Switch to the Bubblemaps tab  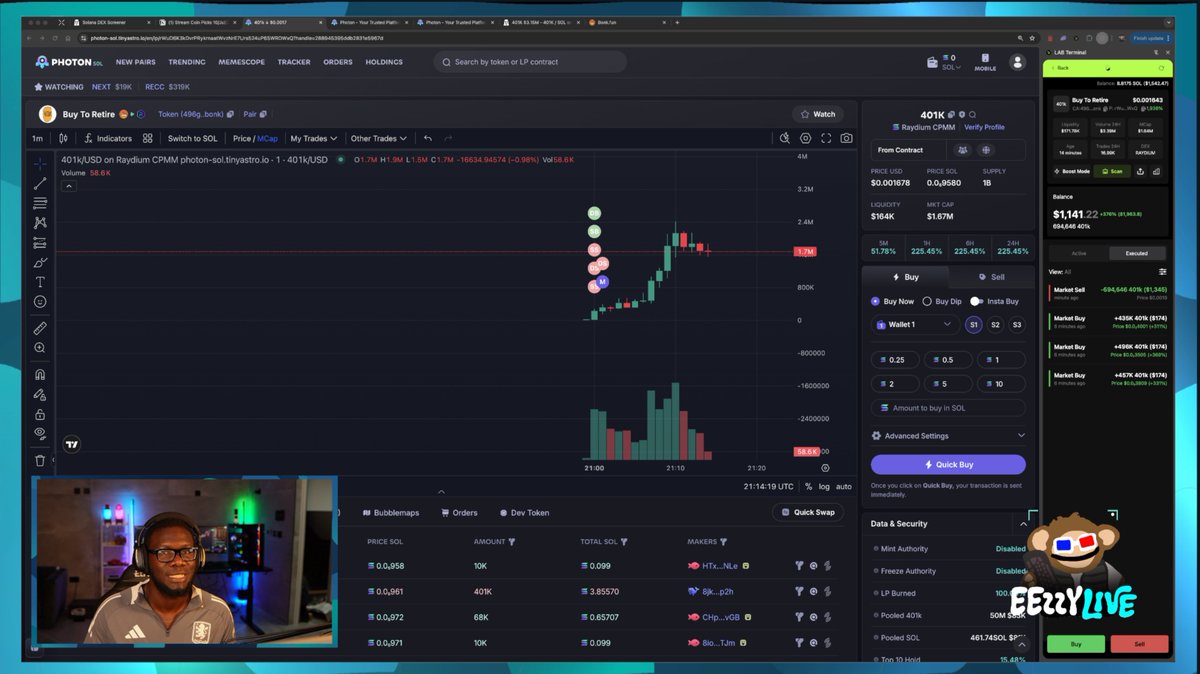click(x=391, y=513)
